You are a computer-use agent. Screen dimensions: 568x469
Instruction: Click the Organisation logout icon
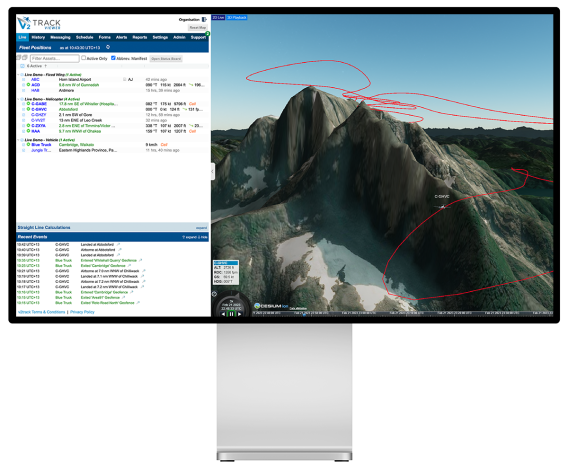tap(204, 20)
